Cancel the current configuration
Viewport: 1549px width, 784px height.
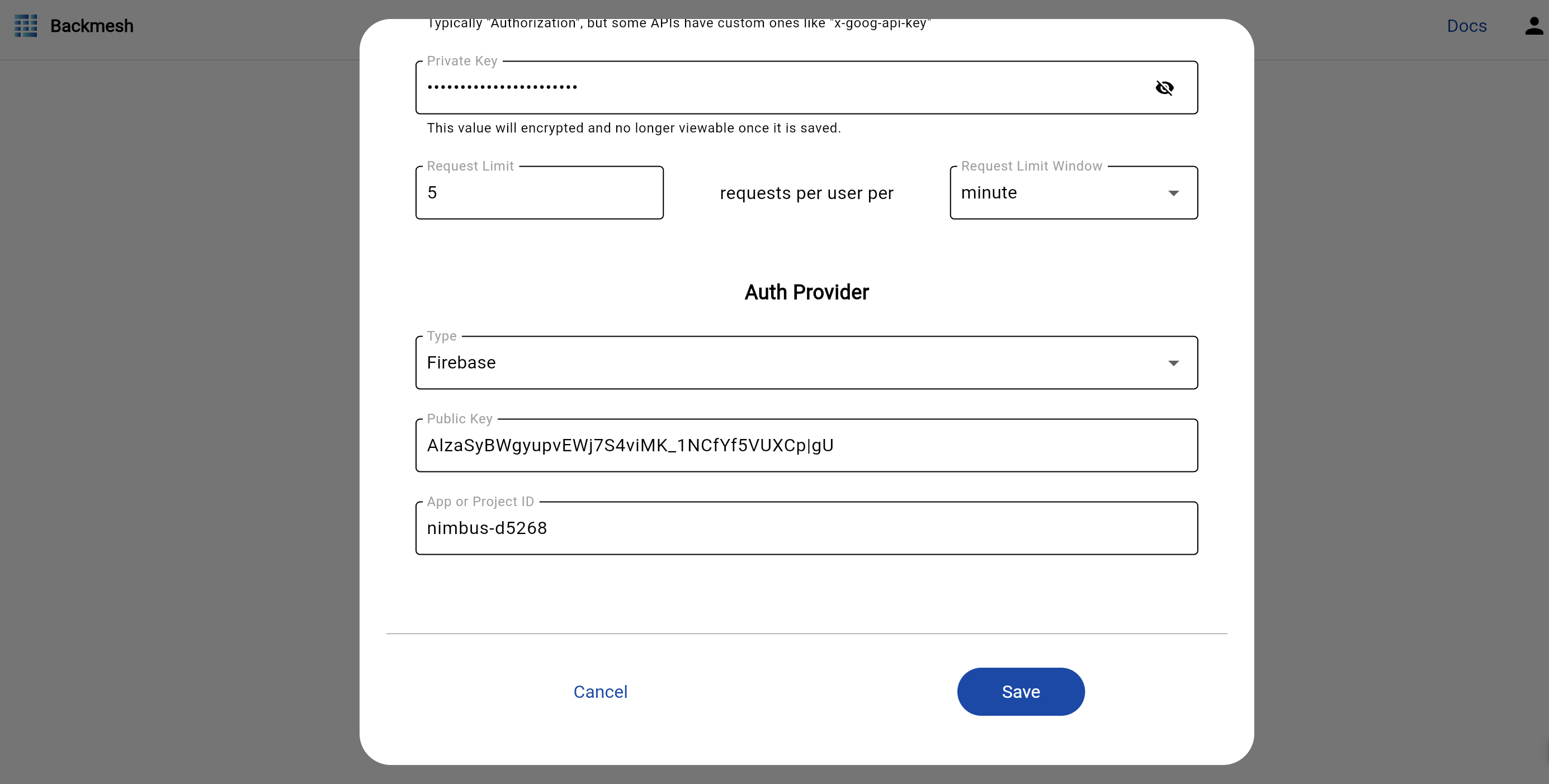[x=600, y=691]
